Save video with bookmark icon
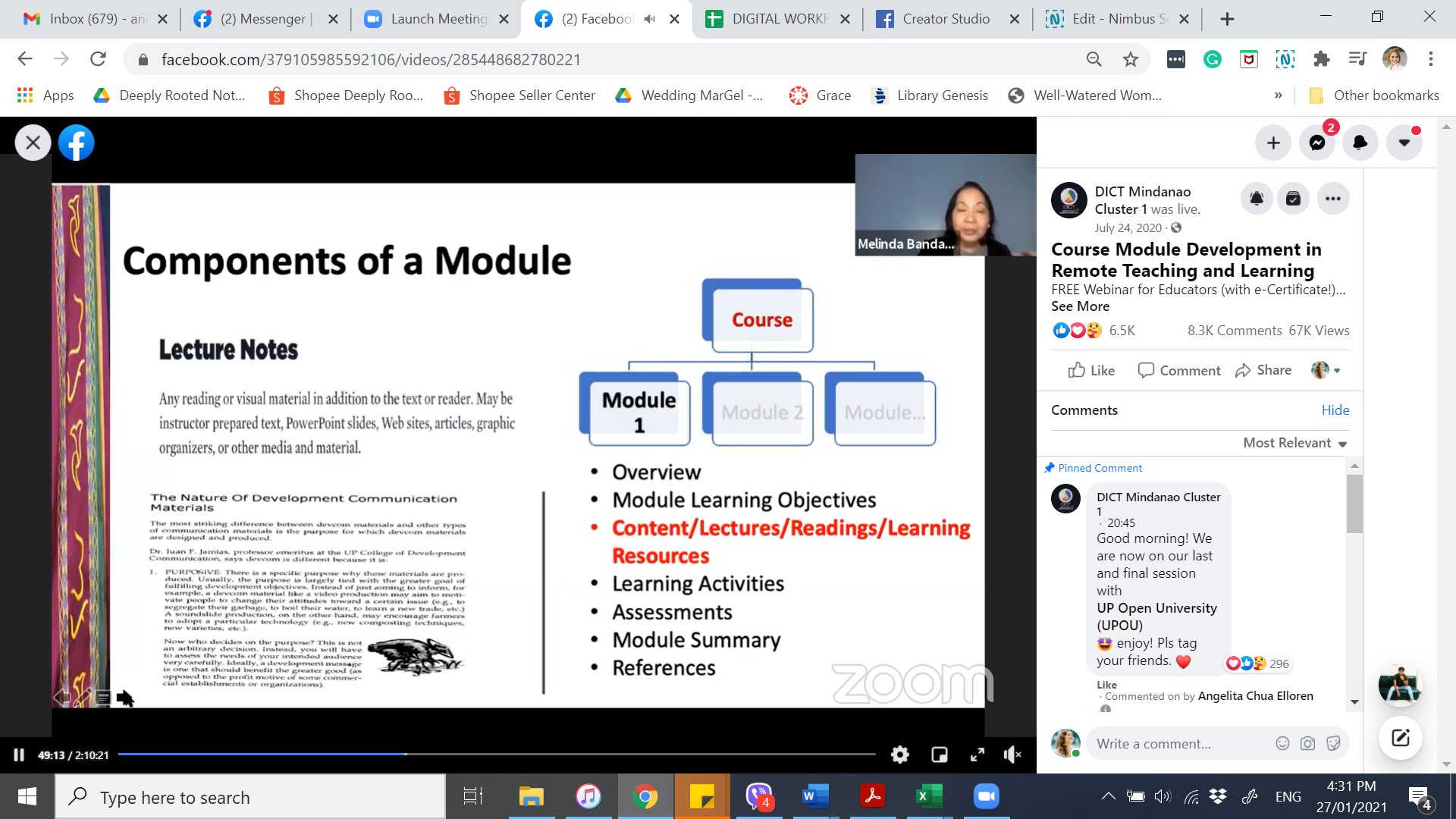This screenshot has height=819, width=1456. tap(1293, 199)
